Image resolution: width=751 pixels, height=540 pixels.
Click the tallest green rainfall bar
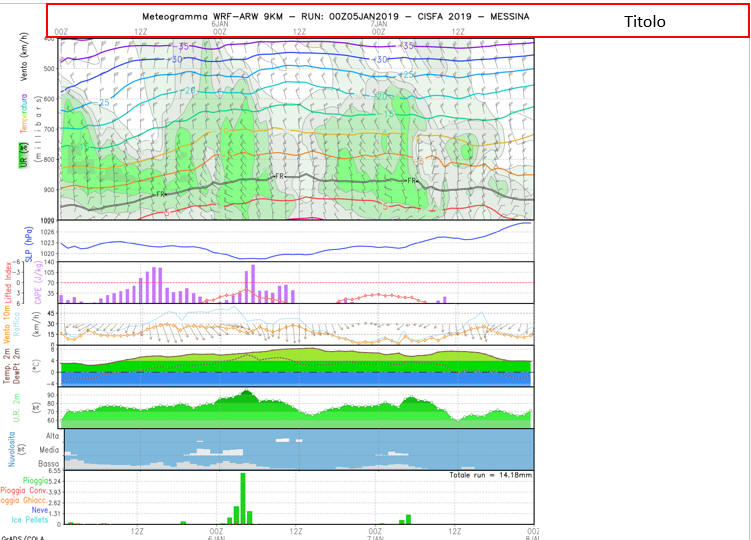click(243, 498)
